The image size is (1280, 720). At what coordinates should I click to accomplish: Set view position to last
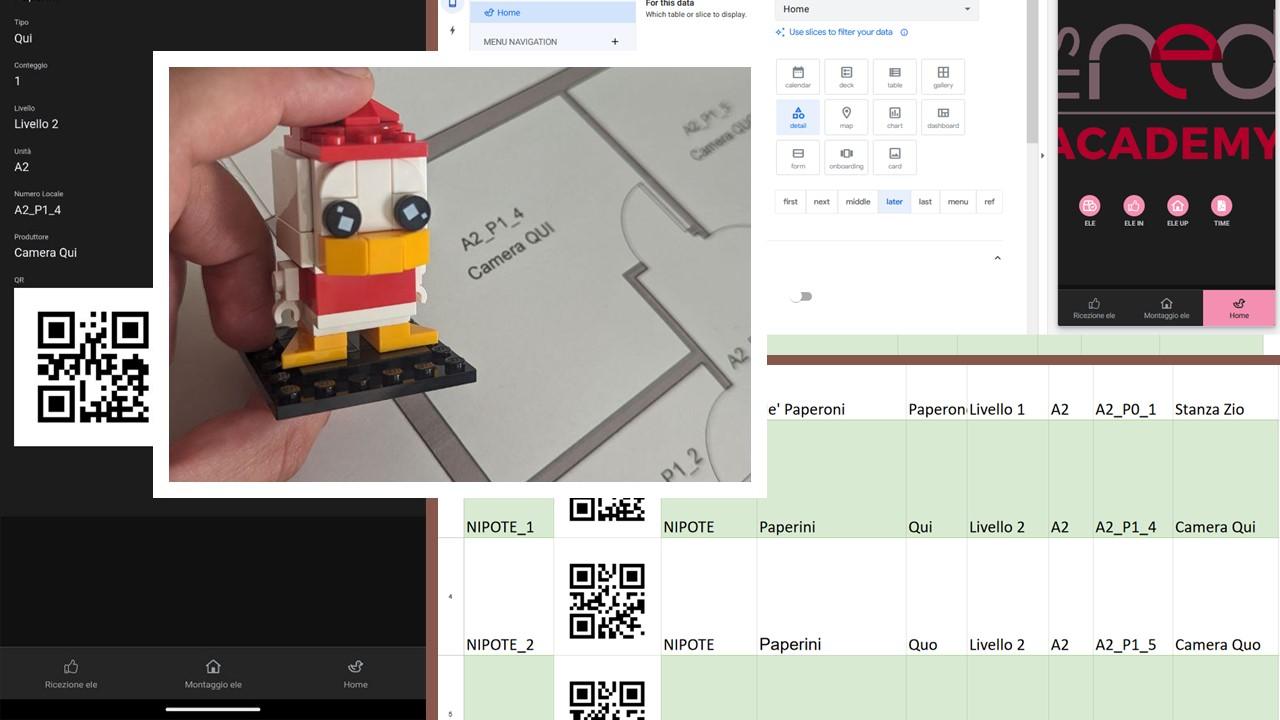click(x=925, y=202)
